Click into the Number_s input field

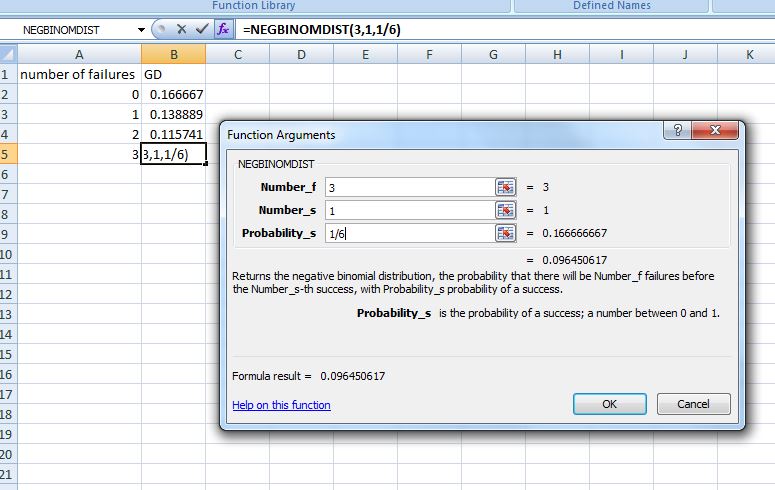click(x=408, y=210)
